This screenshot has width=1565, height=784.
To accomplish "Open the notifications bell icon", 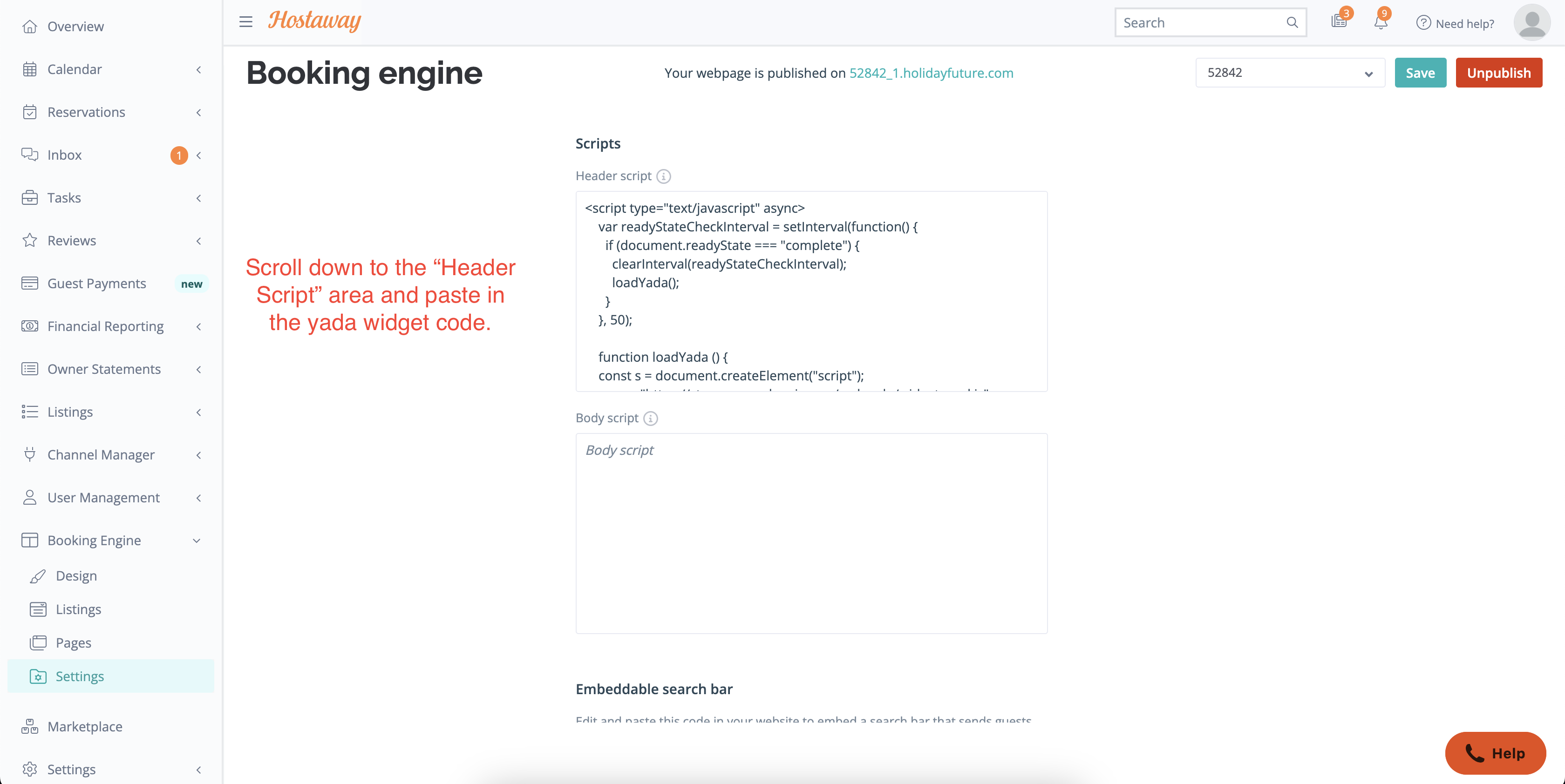I will (x=1380, y=22).
